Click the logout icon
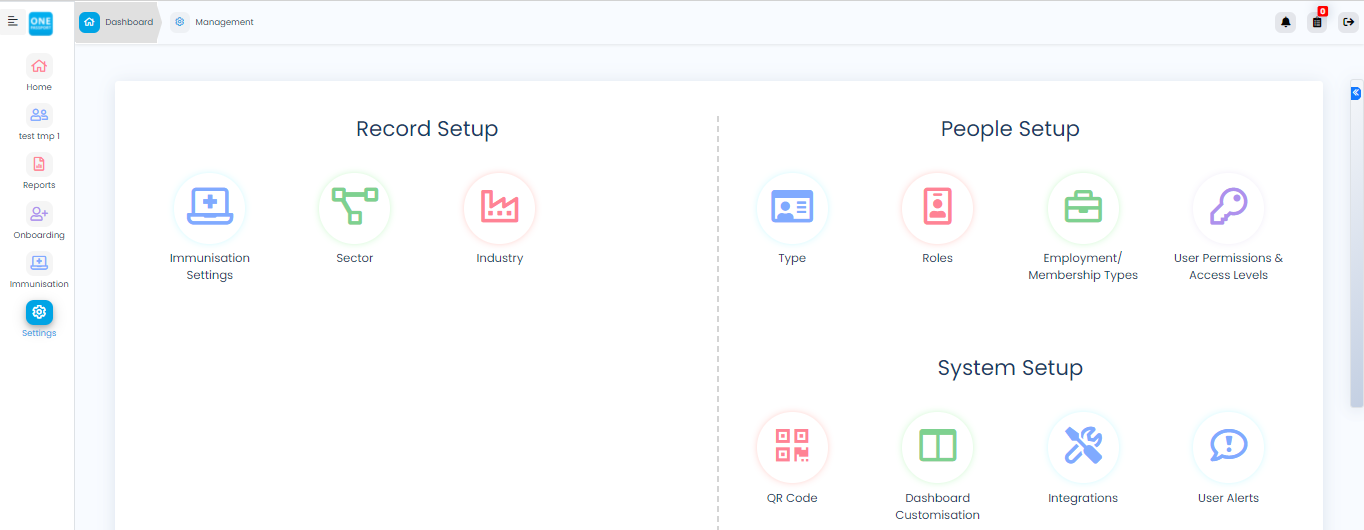The image size is (1364, 530). (x=1348, y=22)
